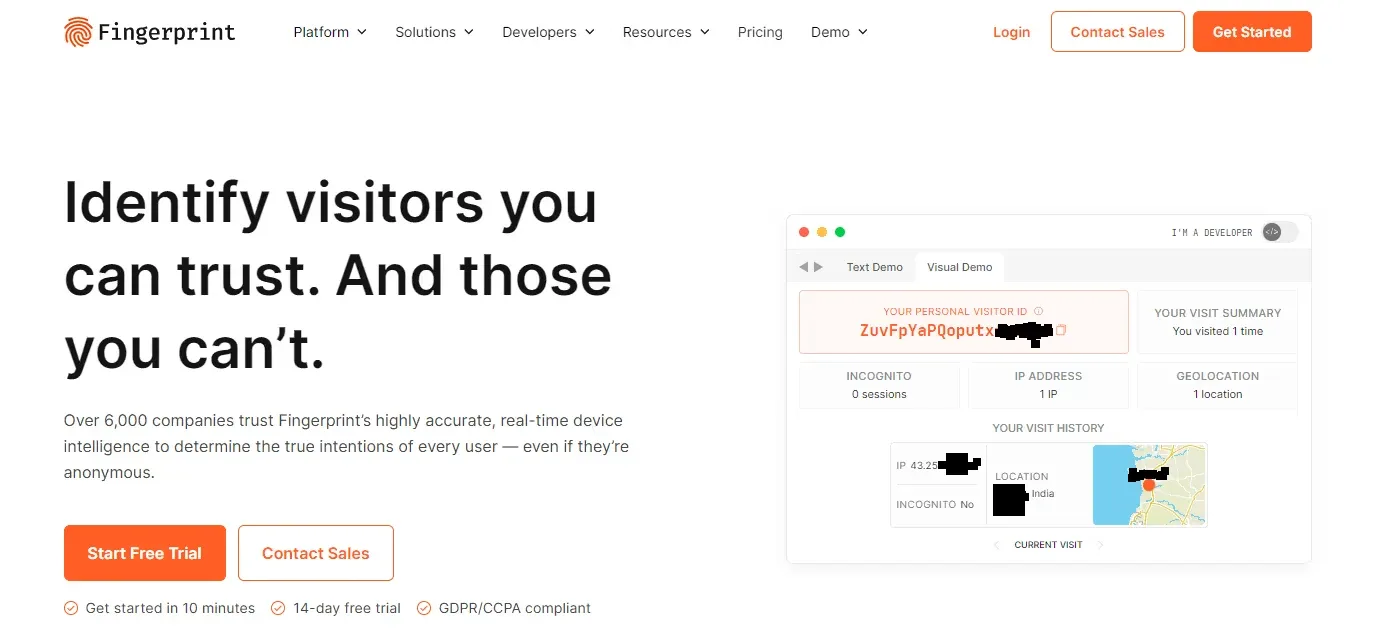Click the Fingerprint wordmark text
The image size is (1377, 638).
pos(167,32)
